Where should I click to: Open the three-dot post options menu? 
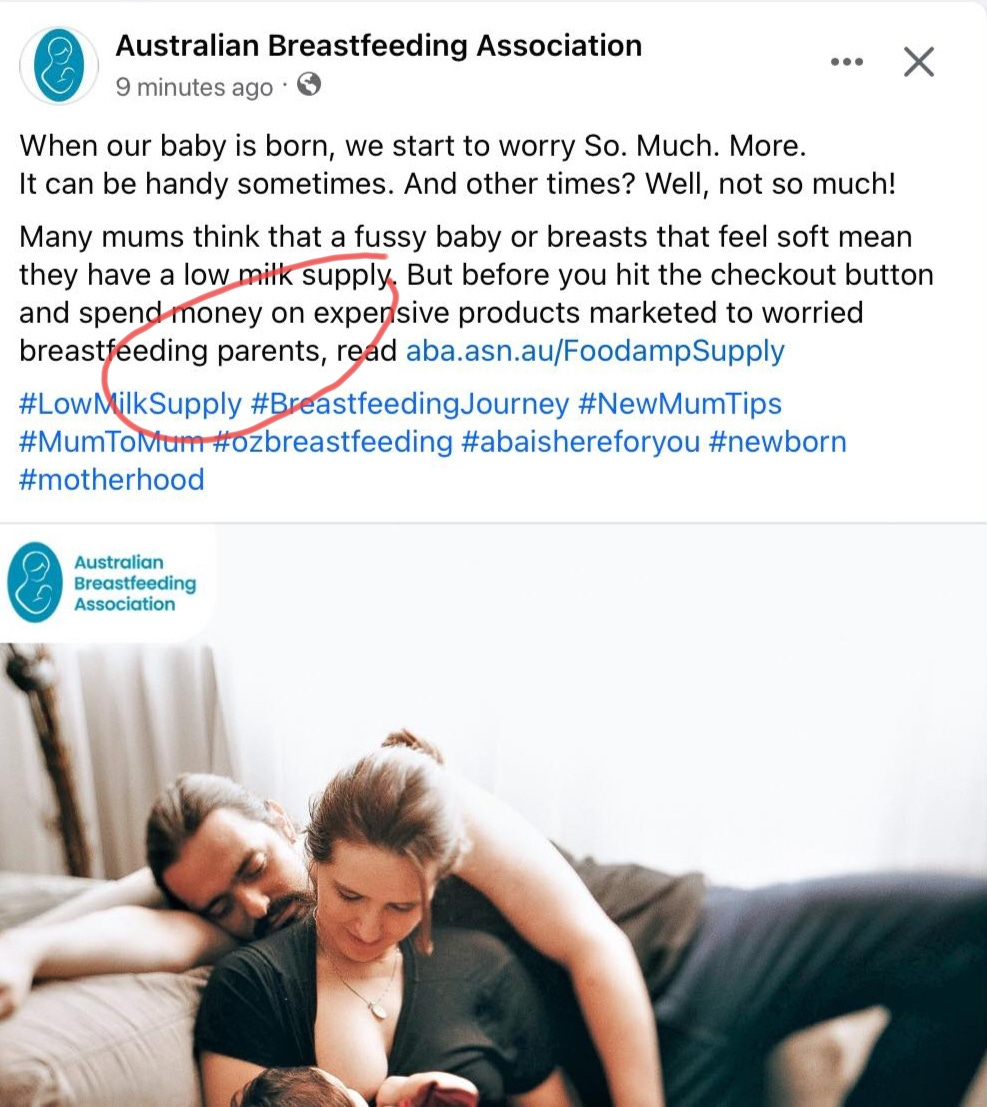point(847,62)
